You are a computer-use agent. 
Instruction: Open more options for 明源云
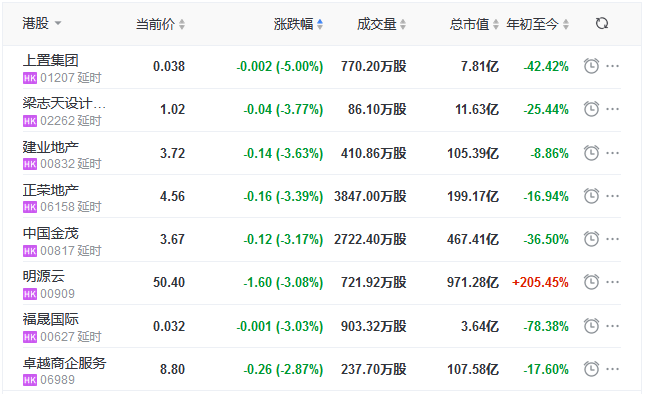(613, 282)
